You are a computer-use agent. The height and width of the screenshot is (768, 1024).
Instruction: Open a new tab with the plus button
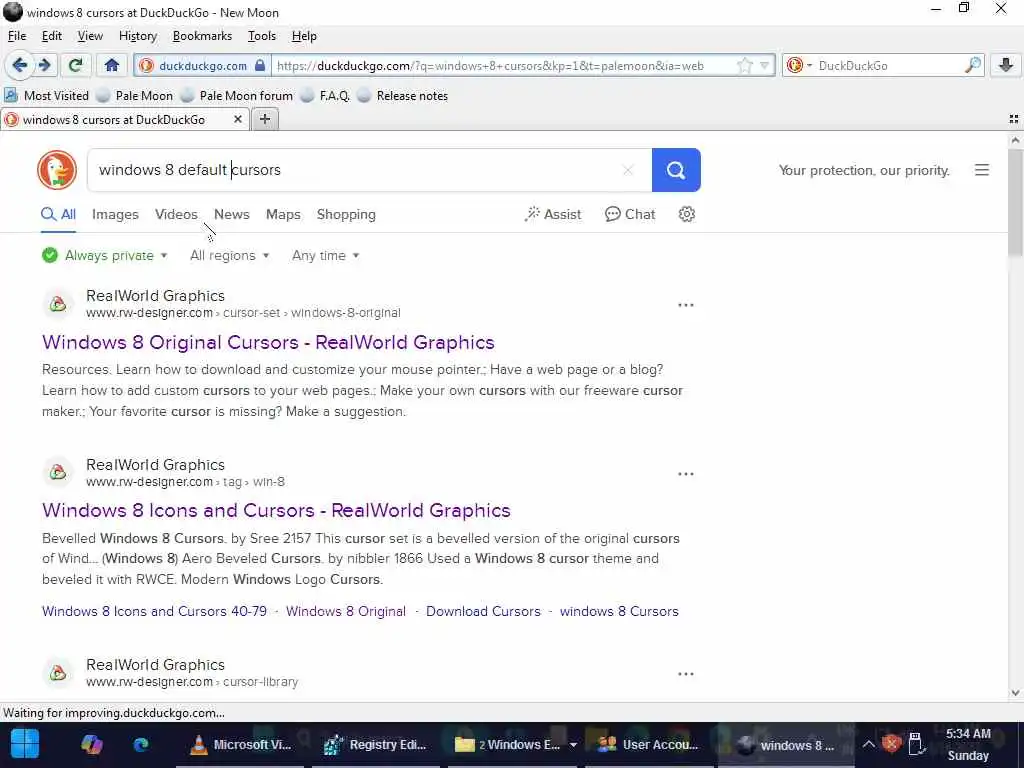point(264,119)
